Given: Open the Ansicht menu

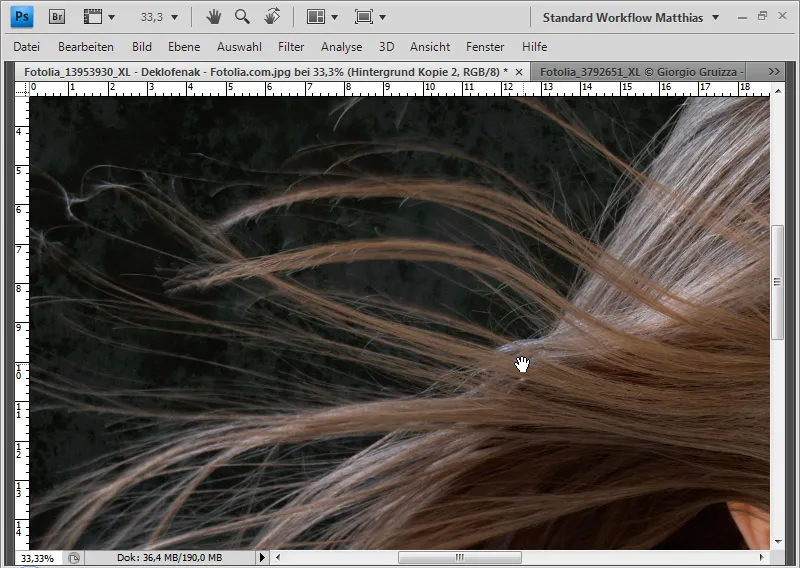Looking at the screenshot, I should tap(430, 47).
